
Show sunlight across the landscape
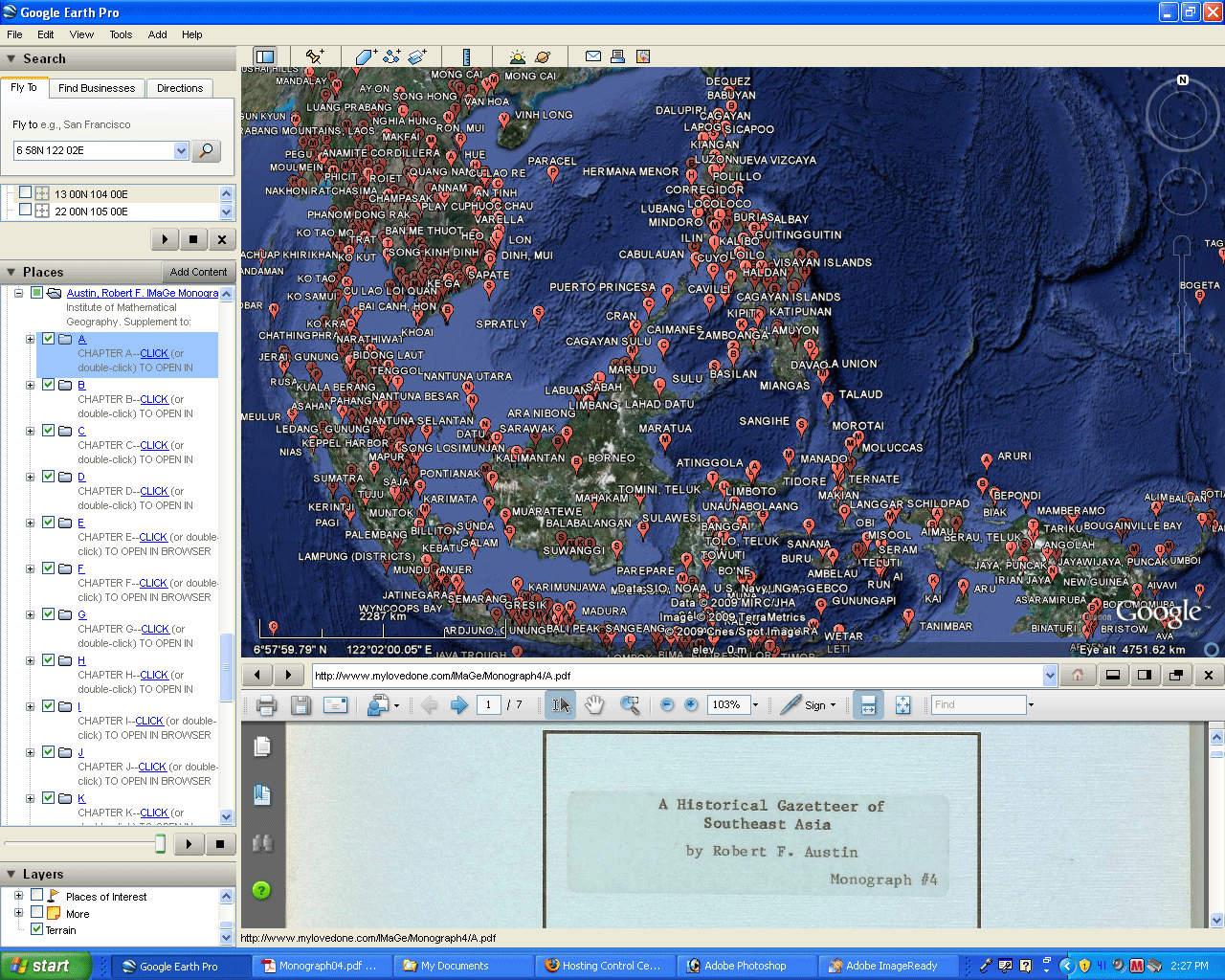click(x=518, y=56)
